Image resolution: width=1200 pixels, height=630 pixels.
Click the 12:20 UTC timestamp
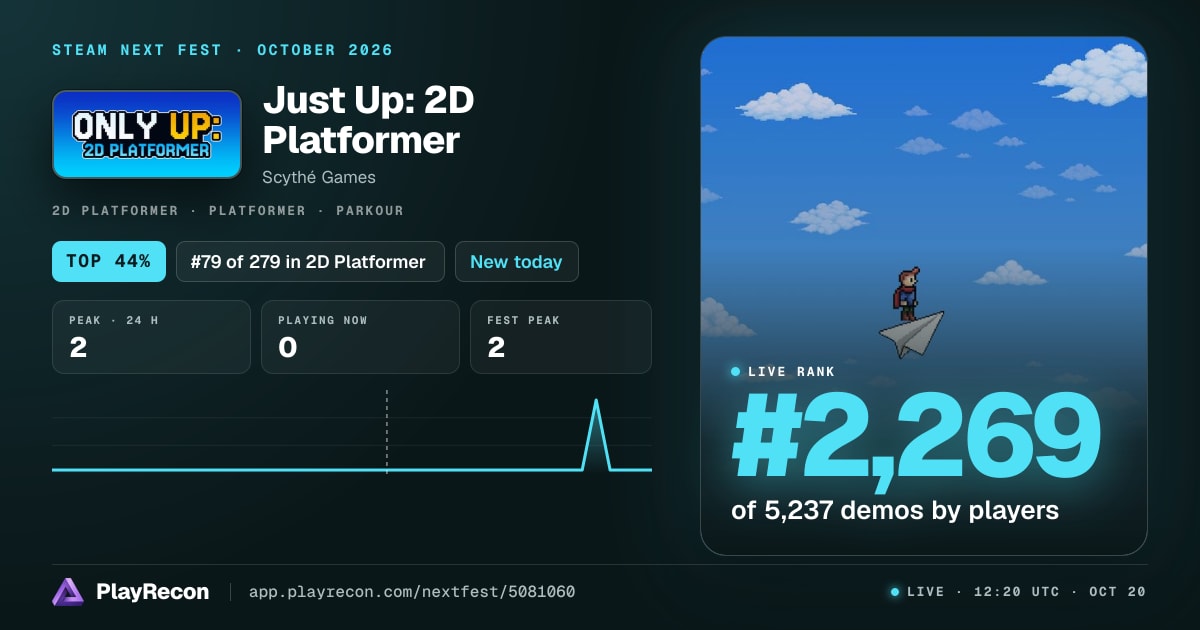(x=1017, y=592)
